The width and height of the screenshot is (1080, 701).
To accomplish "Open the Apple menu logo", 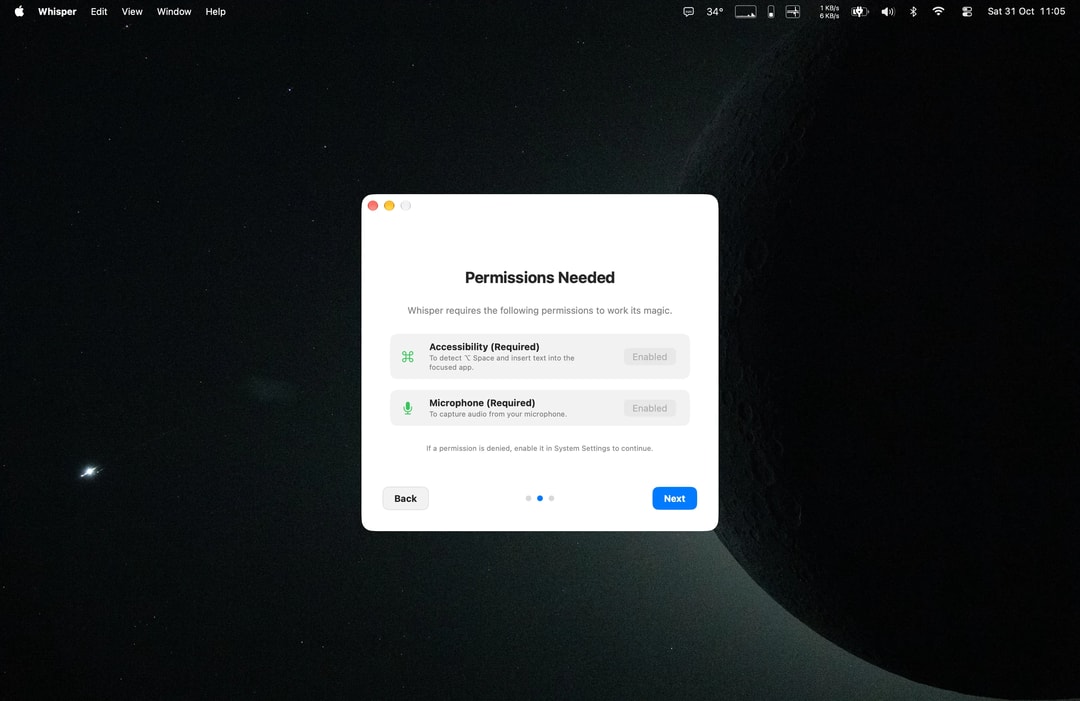I will (19, 11).
